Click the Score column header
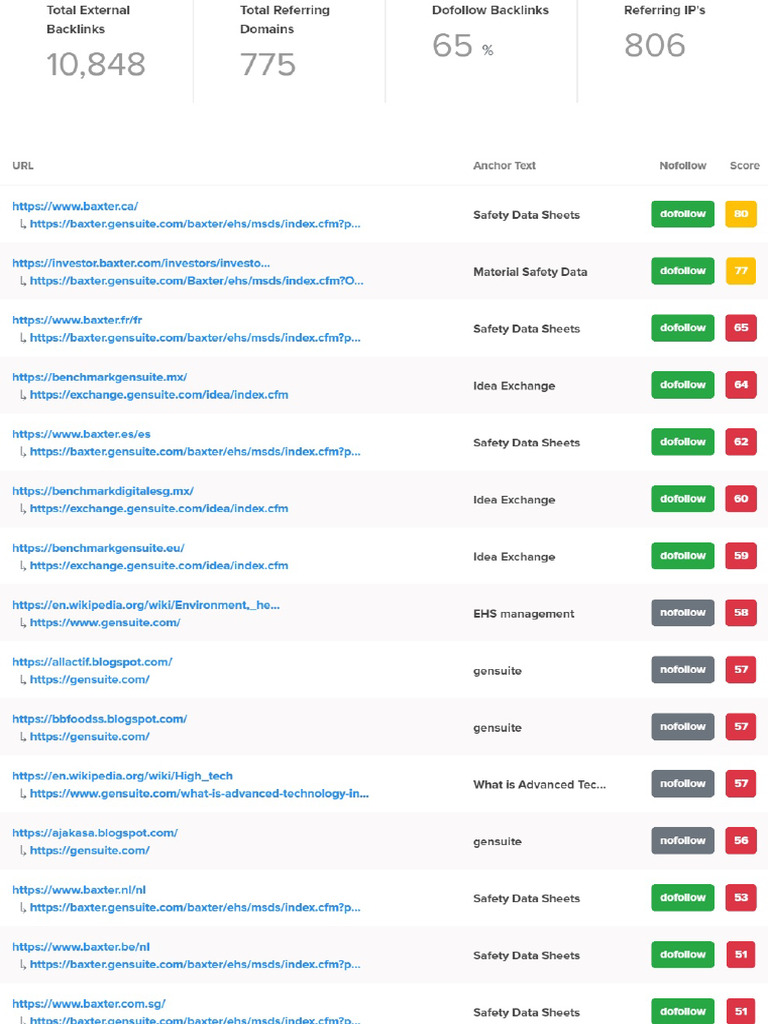Viewport: 768px width, 1024px height. pos(744,166)
